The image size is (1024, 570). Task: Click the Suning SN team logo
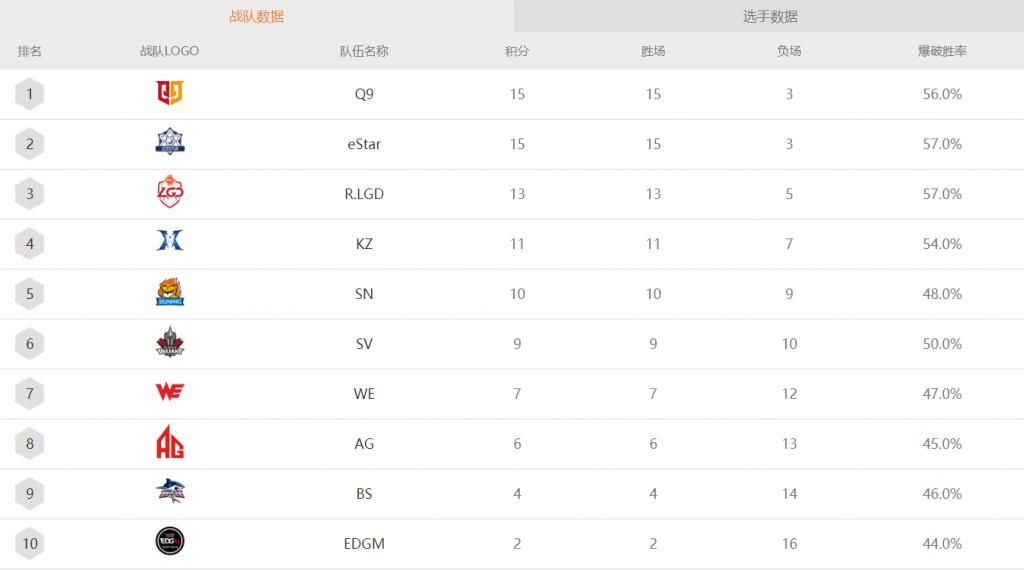tap(170, 293)
